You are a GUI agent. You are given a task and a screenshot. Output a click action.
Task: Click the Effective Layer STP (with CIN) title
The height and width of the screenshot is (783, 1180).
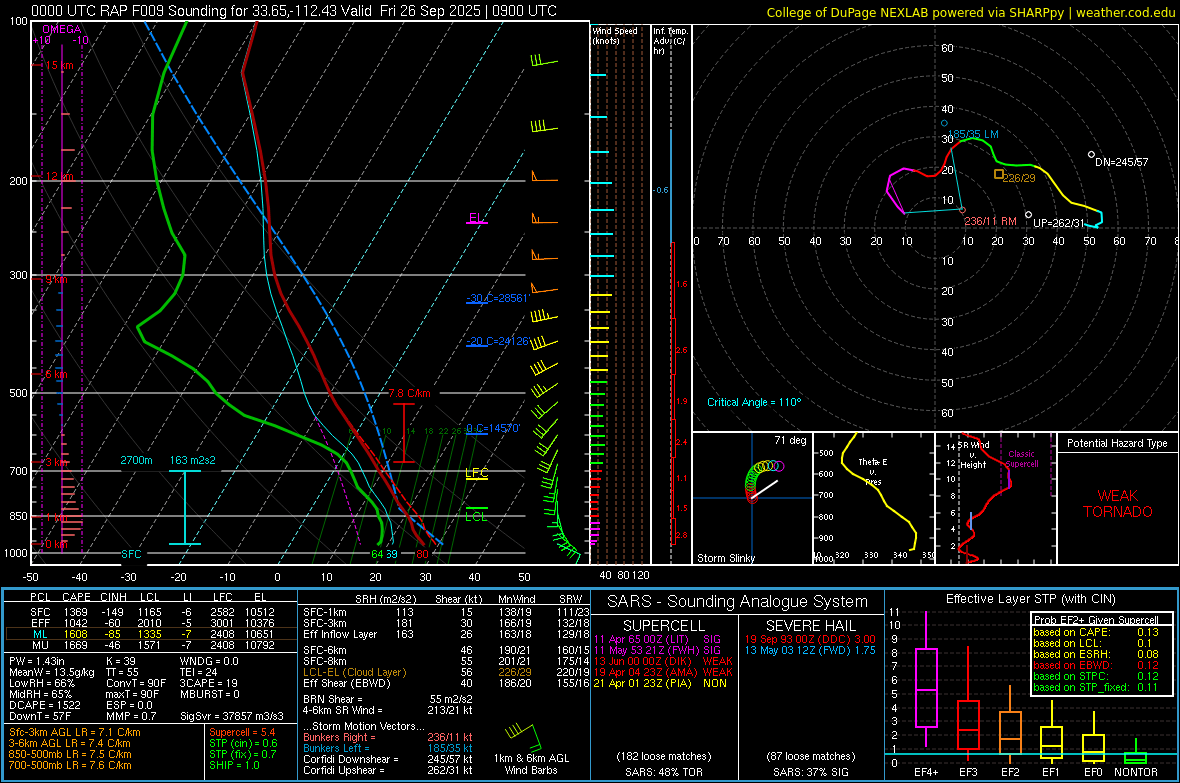click(x=1030, y=599)
